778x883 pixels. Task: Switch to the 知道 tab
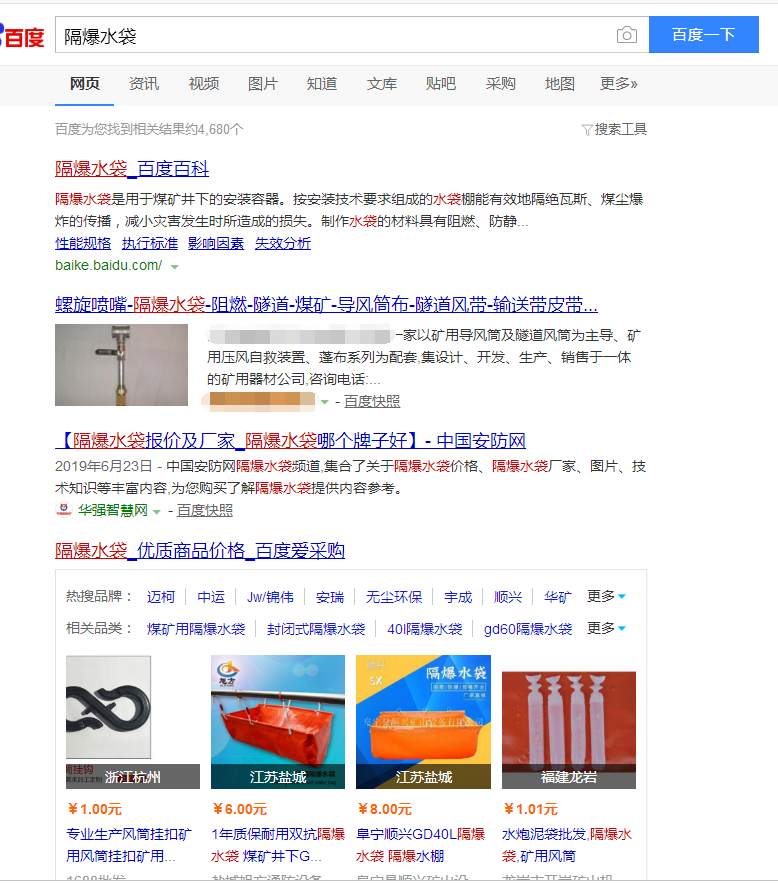click(x=322, y=84)
